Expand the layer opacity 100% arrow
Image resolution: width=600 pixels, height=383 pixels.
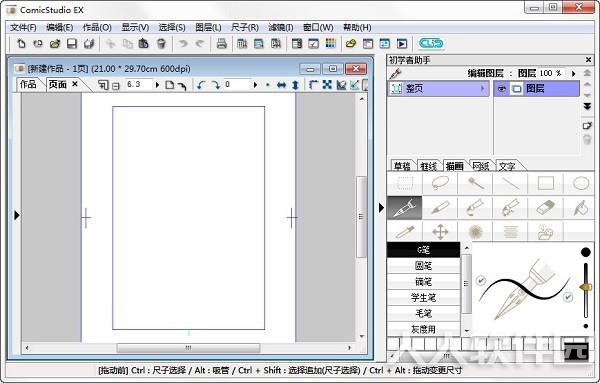coord(573,73)
